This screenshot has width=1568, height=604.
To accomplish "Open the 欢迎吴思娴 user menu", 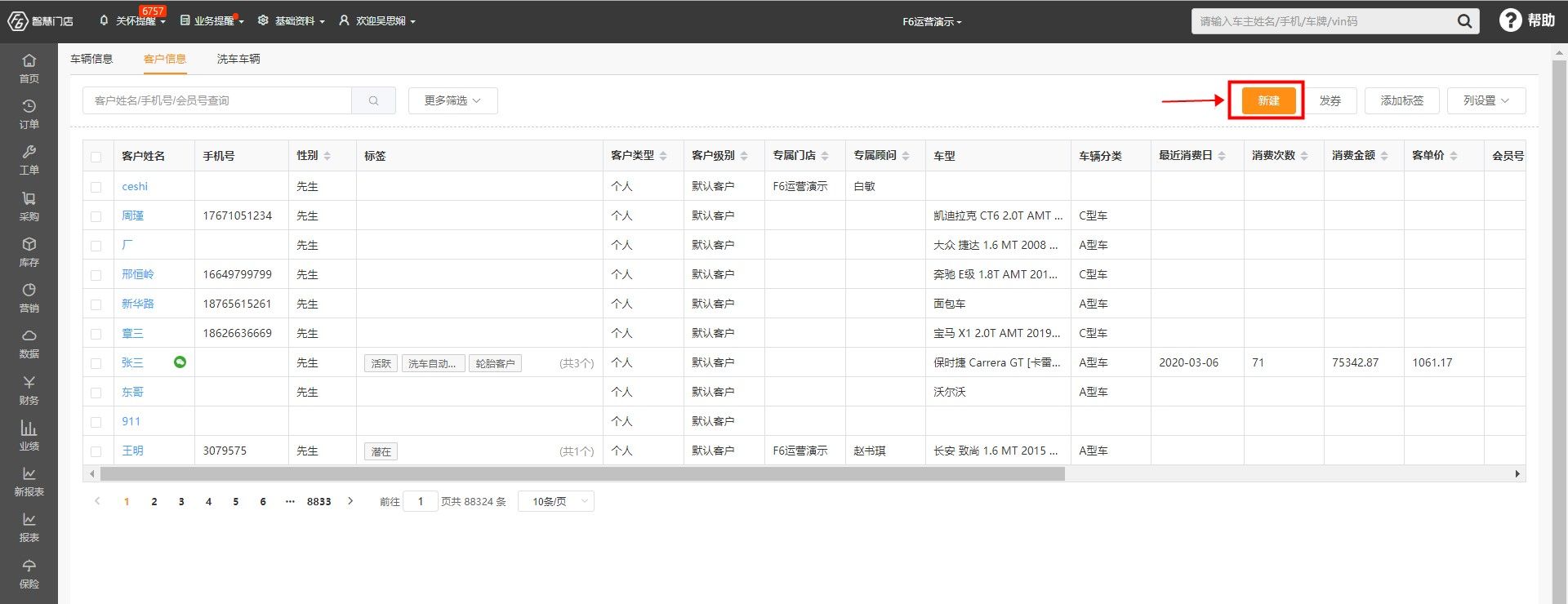I will click(377, 21).
